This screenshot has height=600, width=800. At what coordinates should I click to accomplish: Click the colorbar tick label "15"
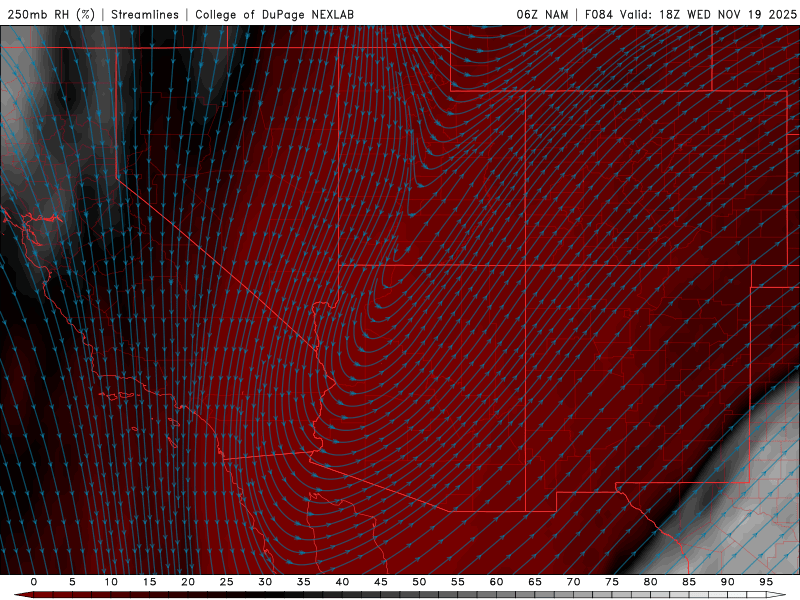pyautogui.click(x=149, y=582)
